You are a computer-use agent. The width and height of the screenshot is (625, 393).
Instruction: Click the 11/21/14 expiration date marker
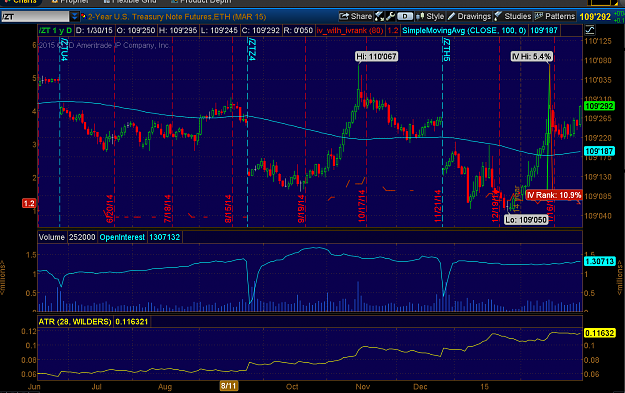point(438,206)
